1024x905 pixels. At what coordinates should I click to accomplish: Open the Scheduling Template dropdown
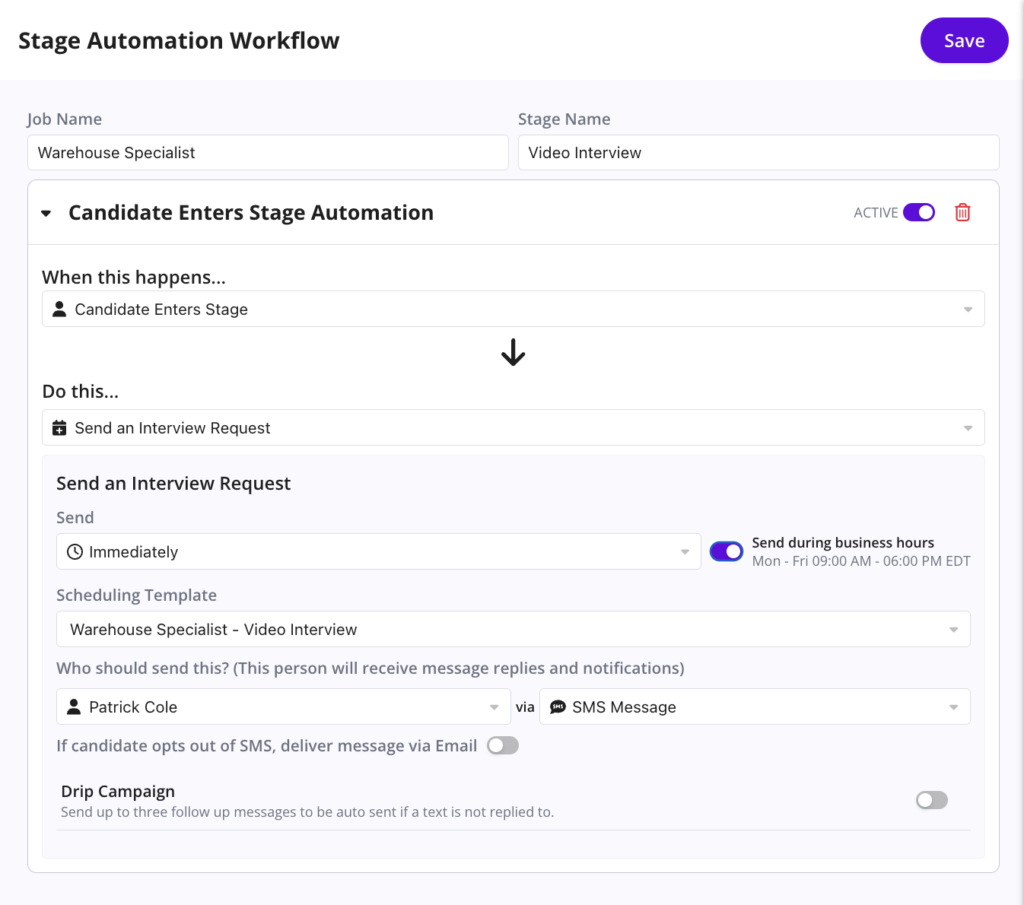[x=513, y=630]
